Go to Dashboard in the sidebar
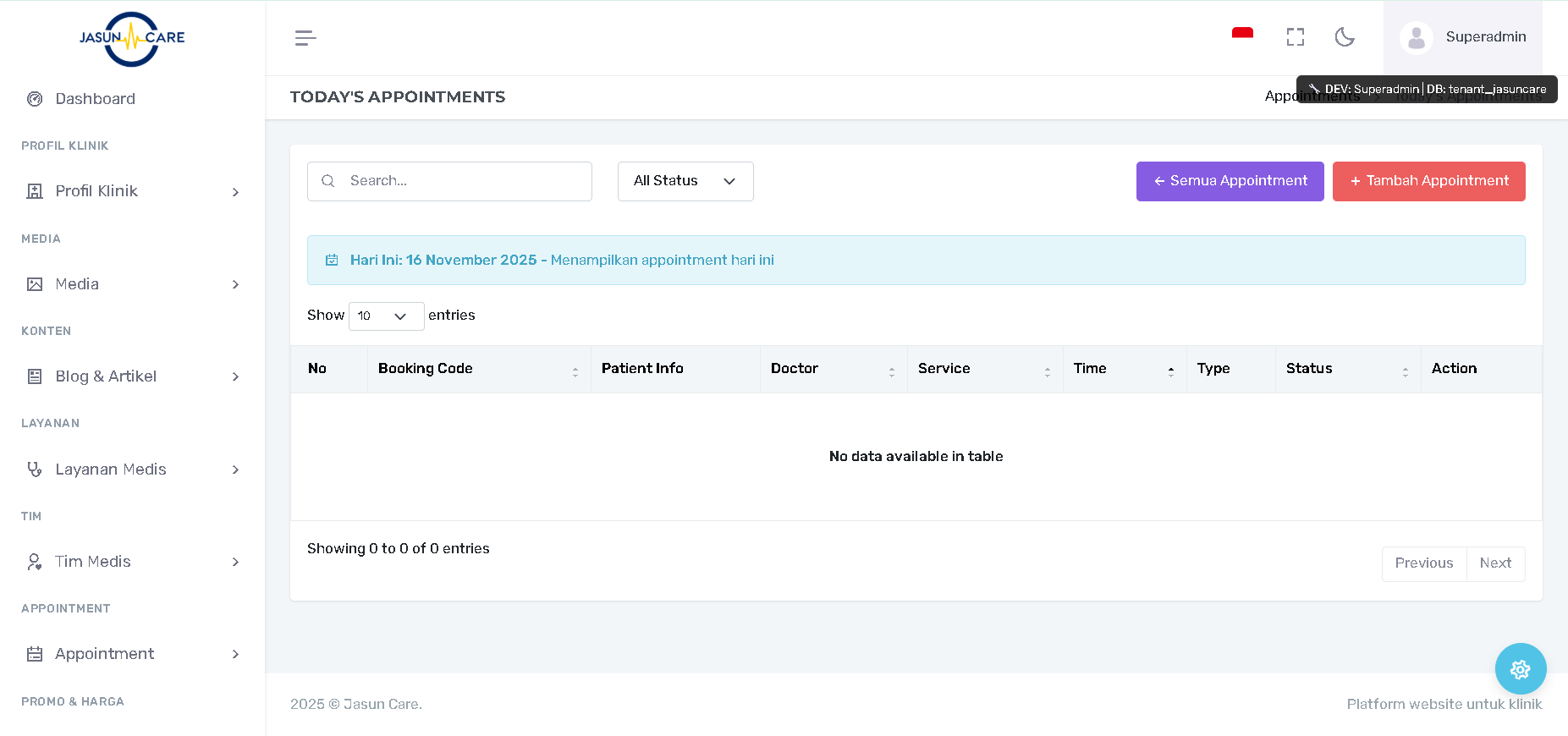Screen dimensions: 1568x736 pos(95,99)
